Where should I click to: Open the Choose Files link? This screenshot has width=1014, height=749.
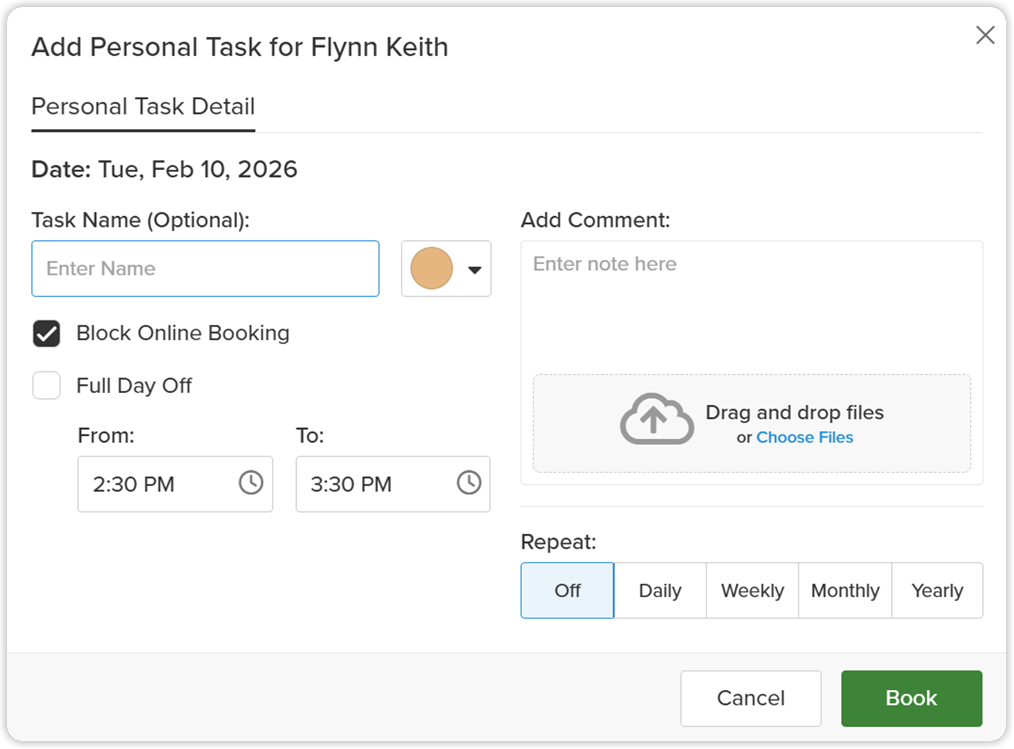click(x=804, y=438)
